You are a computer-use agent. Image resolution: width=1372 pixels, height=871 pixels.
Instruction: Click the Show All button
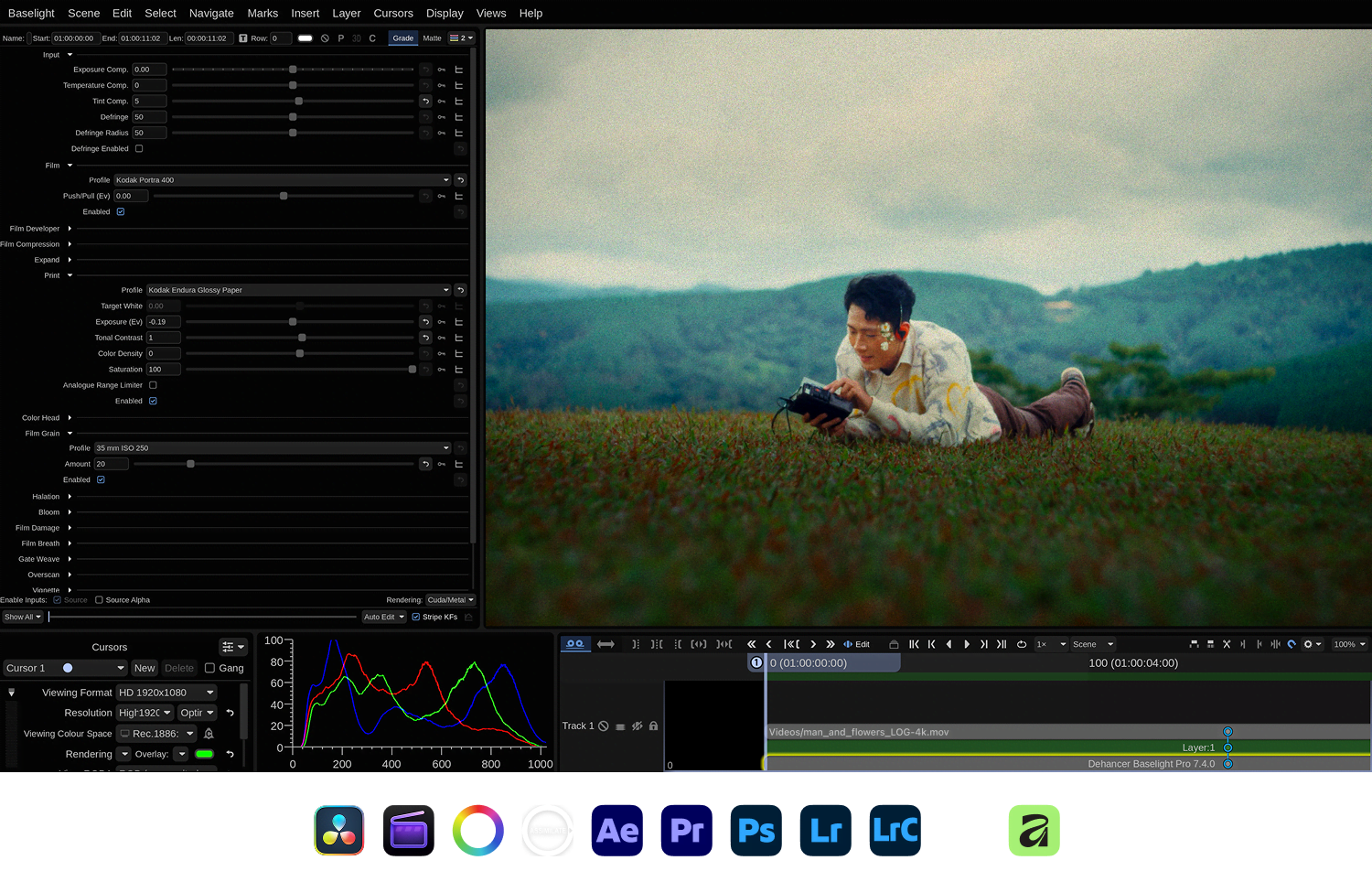[x=23, y=617]
